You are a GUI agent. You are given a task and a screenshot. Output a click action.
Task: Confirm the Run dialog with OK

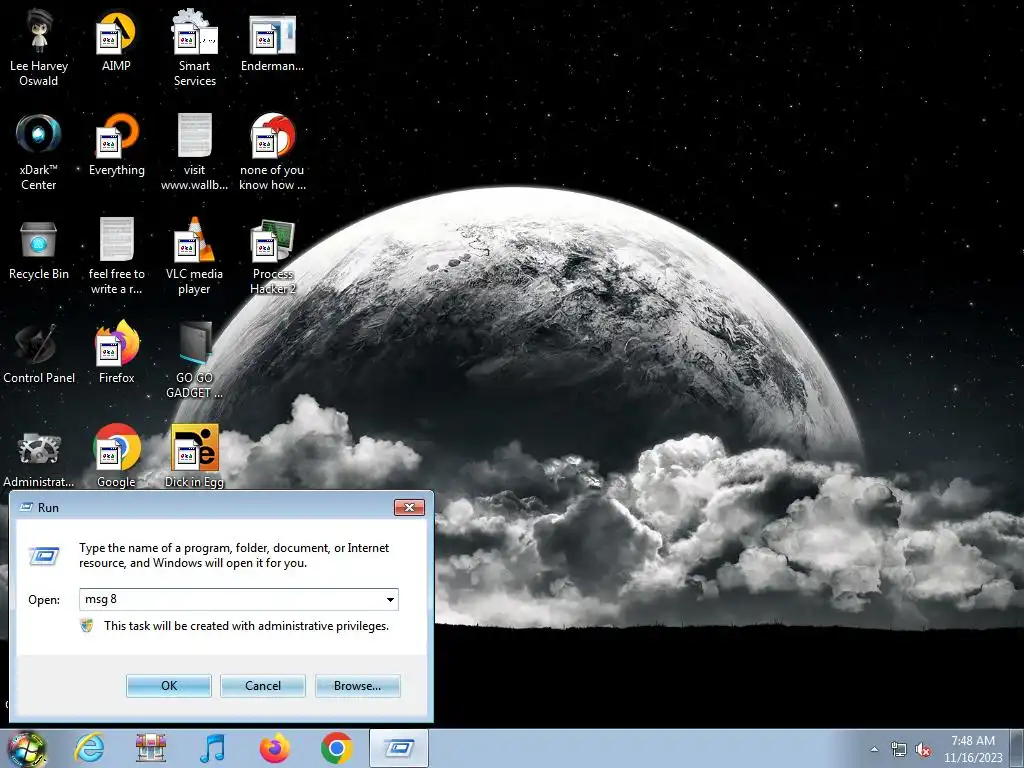click(168, 686)
